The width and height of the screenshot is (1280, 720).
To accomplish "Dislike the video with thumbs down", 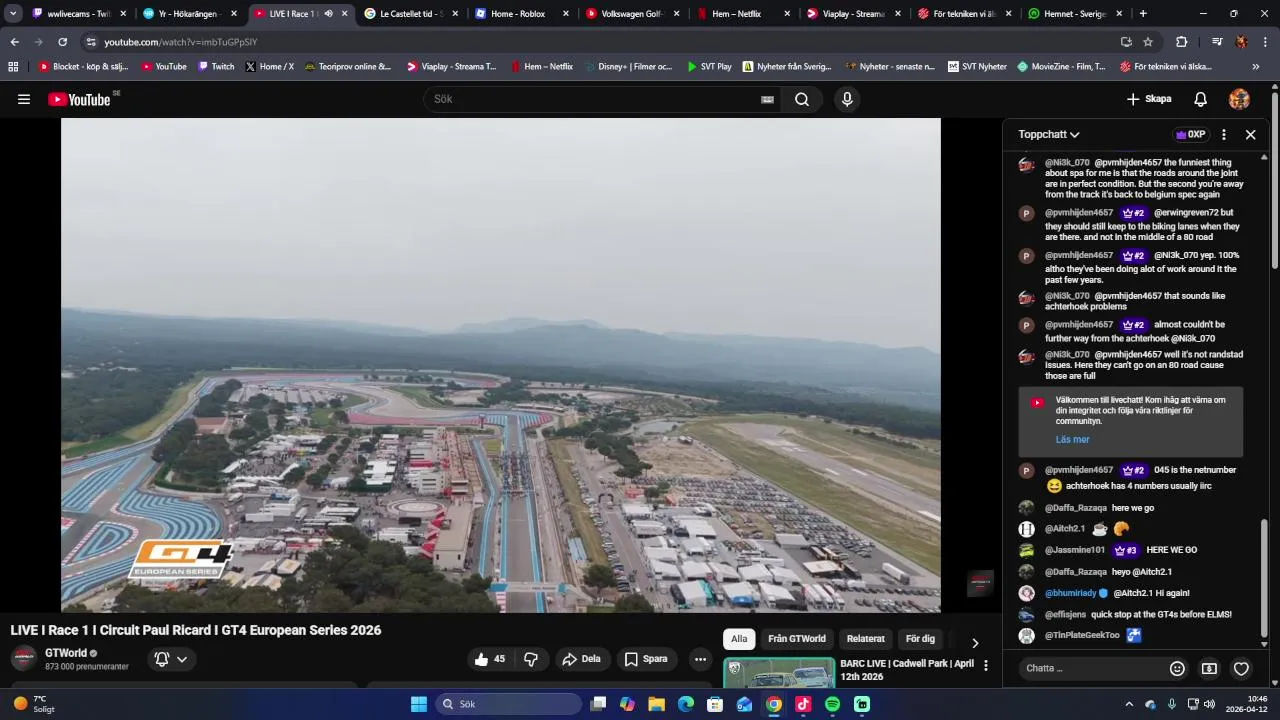I will pos(531,659).
